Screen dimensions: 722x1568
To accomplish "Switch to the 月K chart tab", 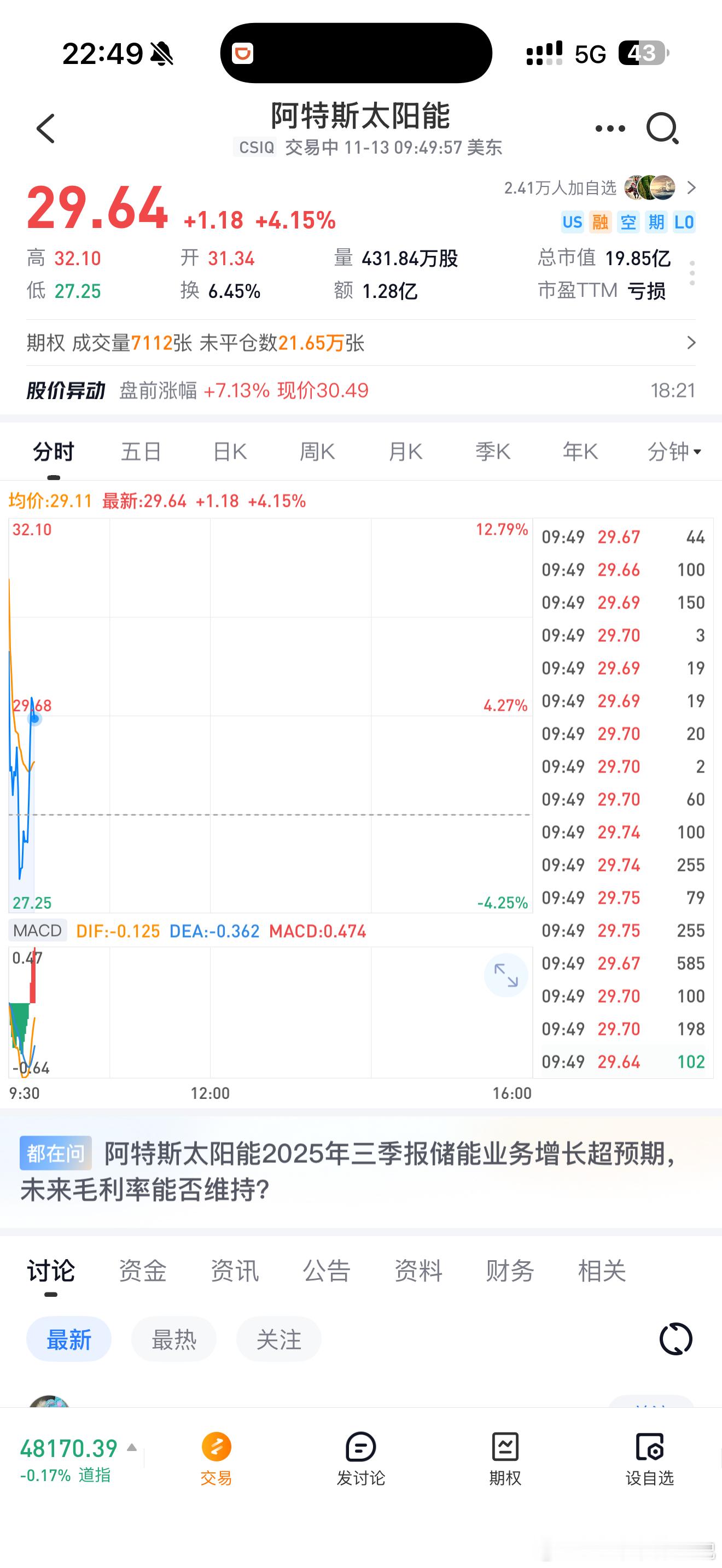I will pos(405,452).
